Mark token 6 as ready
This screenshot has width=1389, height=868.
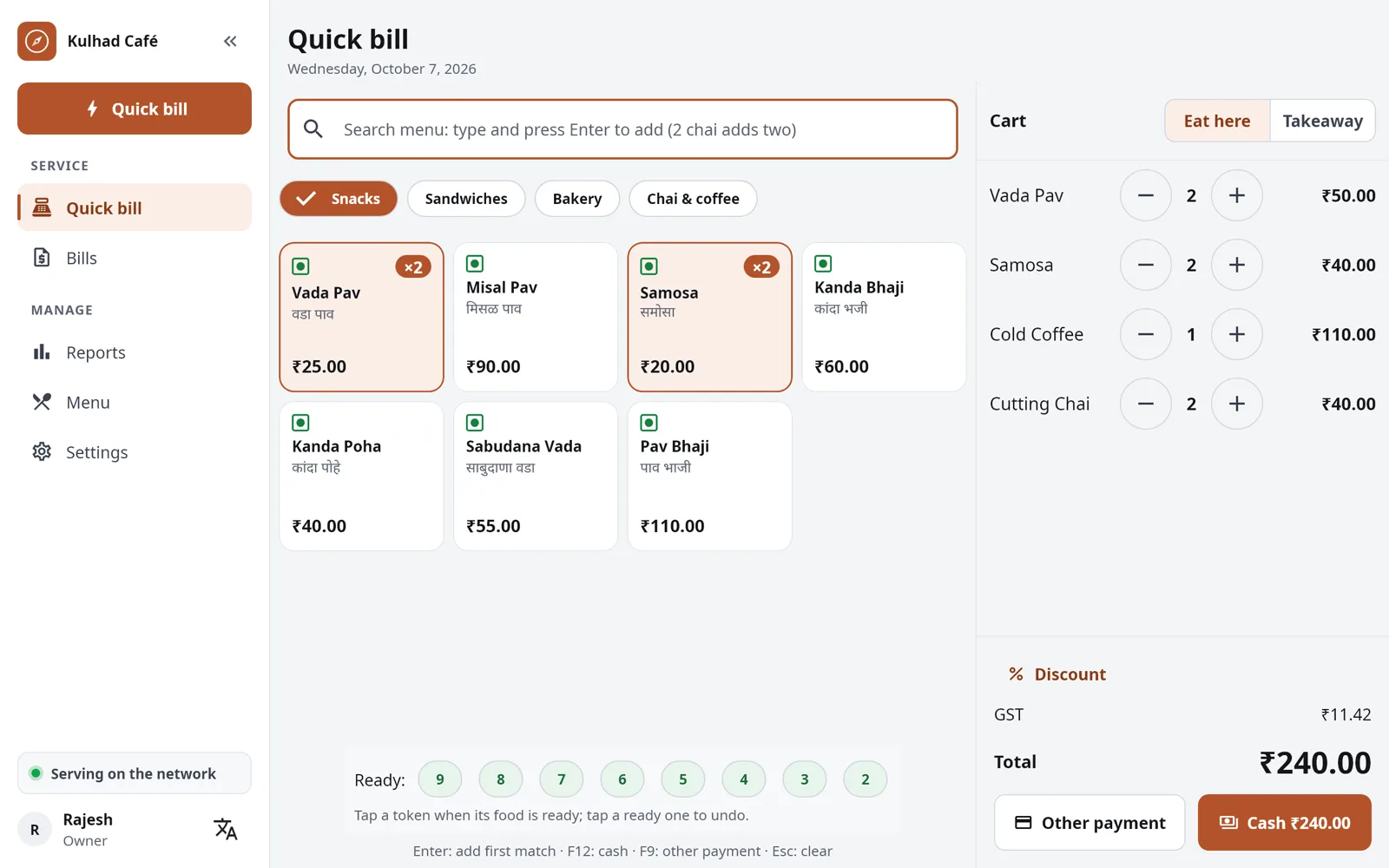(622, 779)
